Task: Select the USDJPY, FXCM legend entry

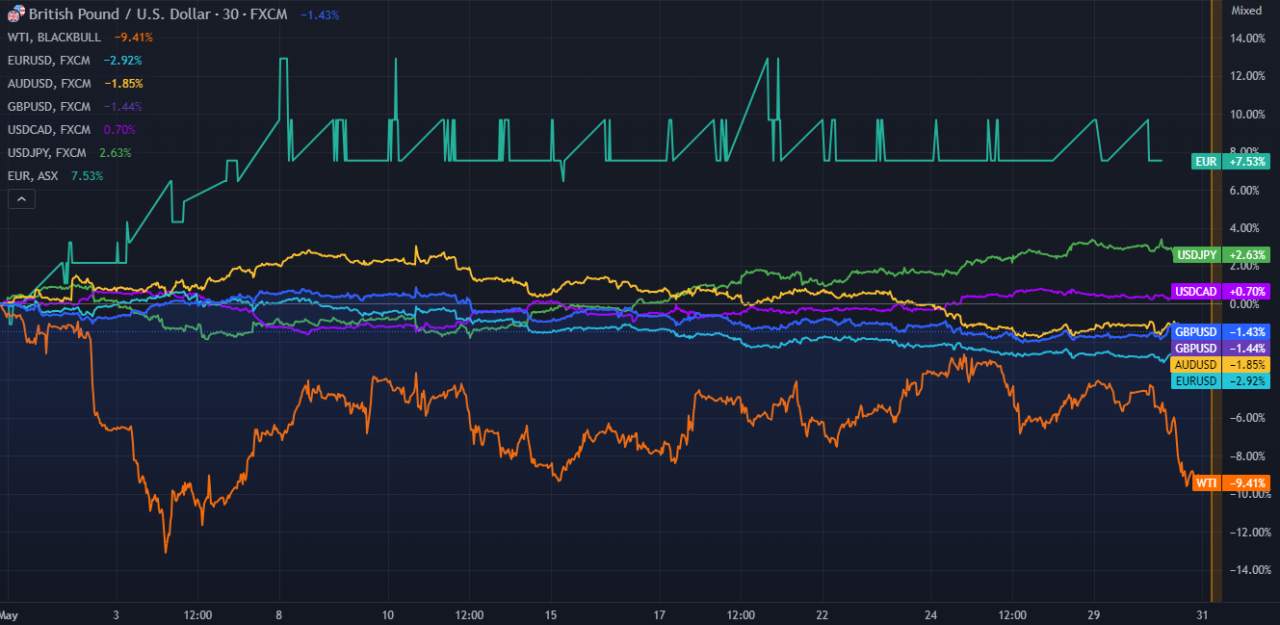Action: pyautogui.click(x=48, y=152)
